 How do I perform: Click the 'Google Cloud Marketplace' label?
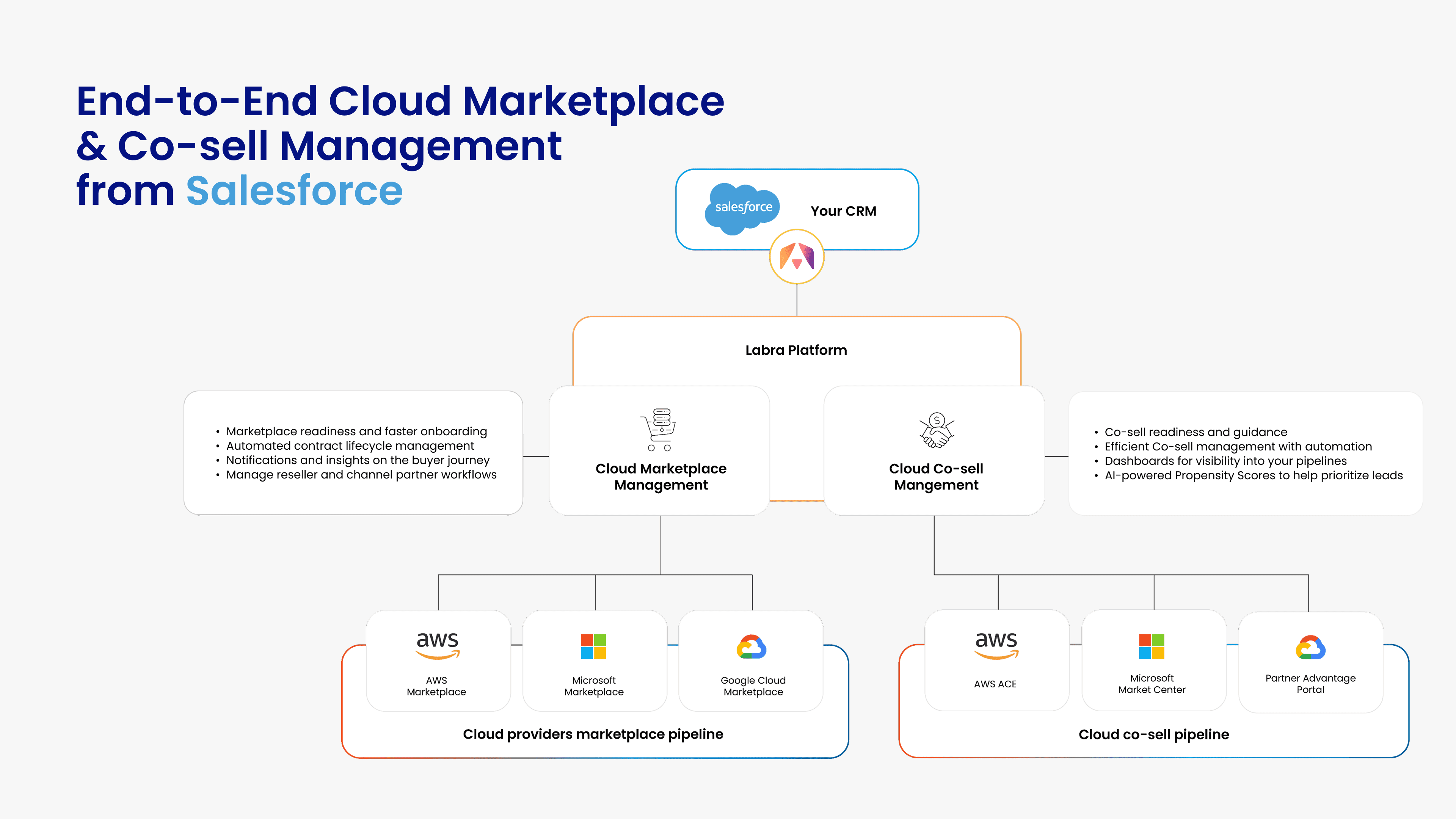[x=753, y=686]
